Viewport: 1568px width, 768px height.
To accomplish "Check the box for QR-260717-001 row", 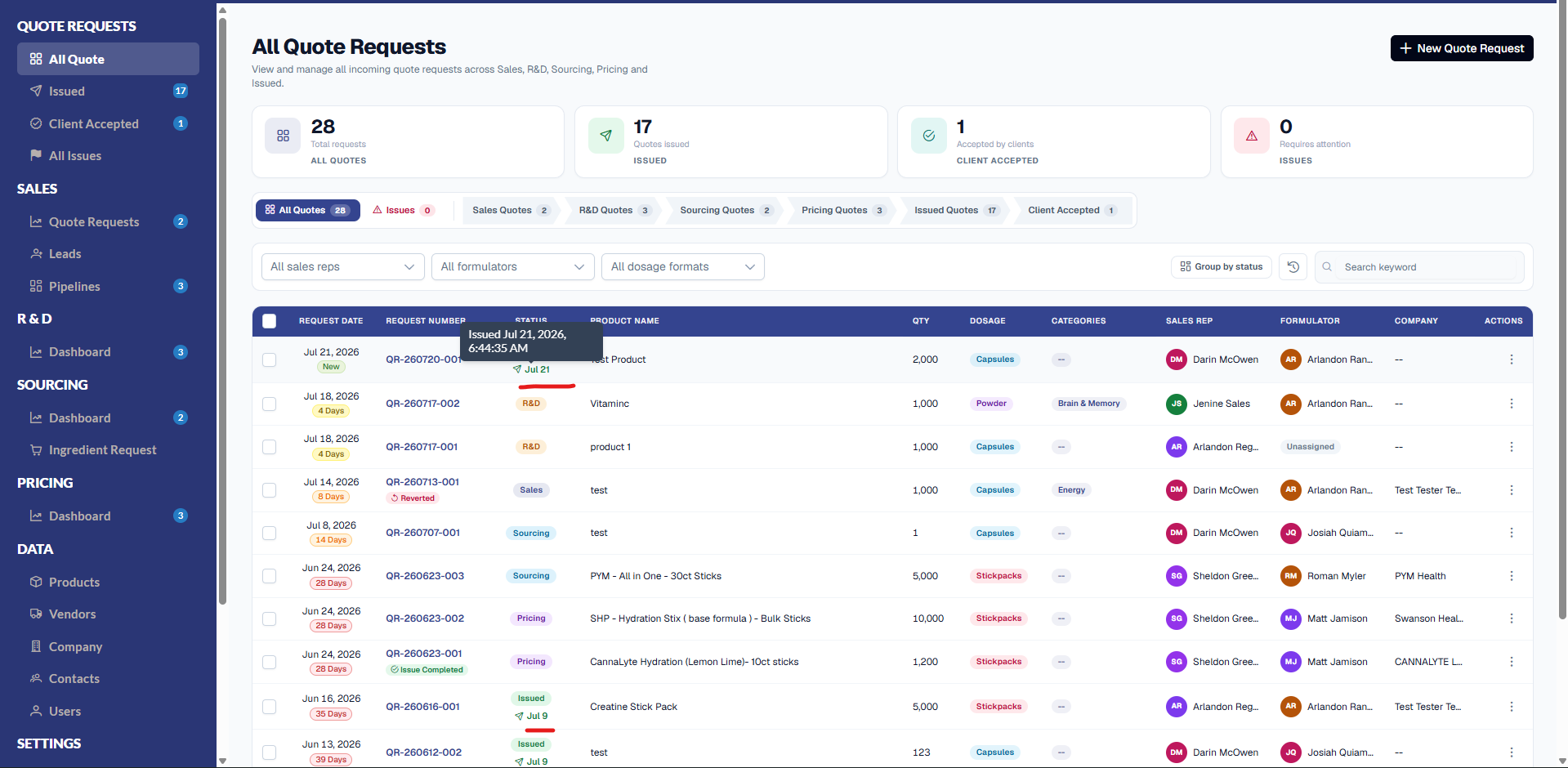I will click(269, 447).
